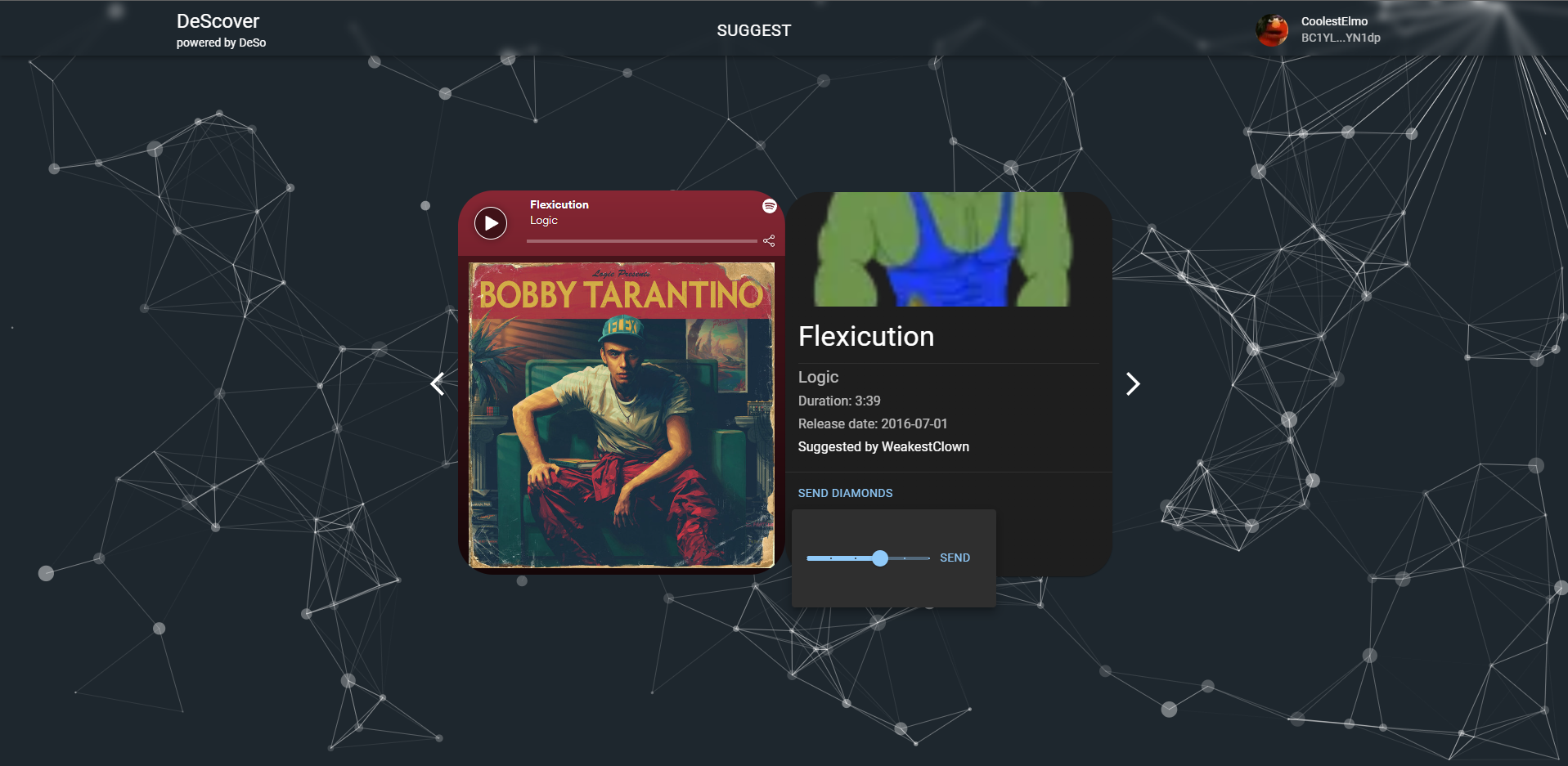The image size is (1568, 766).
Task: Click the Logic artist name in the player
Action: pyautogui.click(x=544, y=220)
